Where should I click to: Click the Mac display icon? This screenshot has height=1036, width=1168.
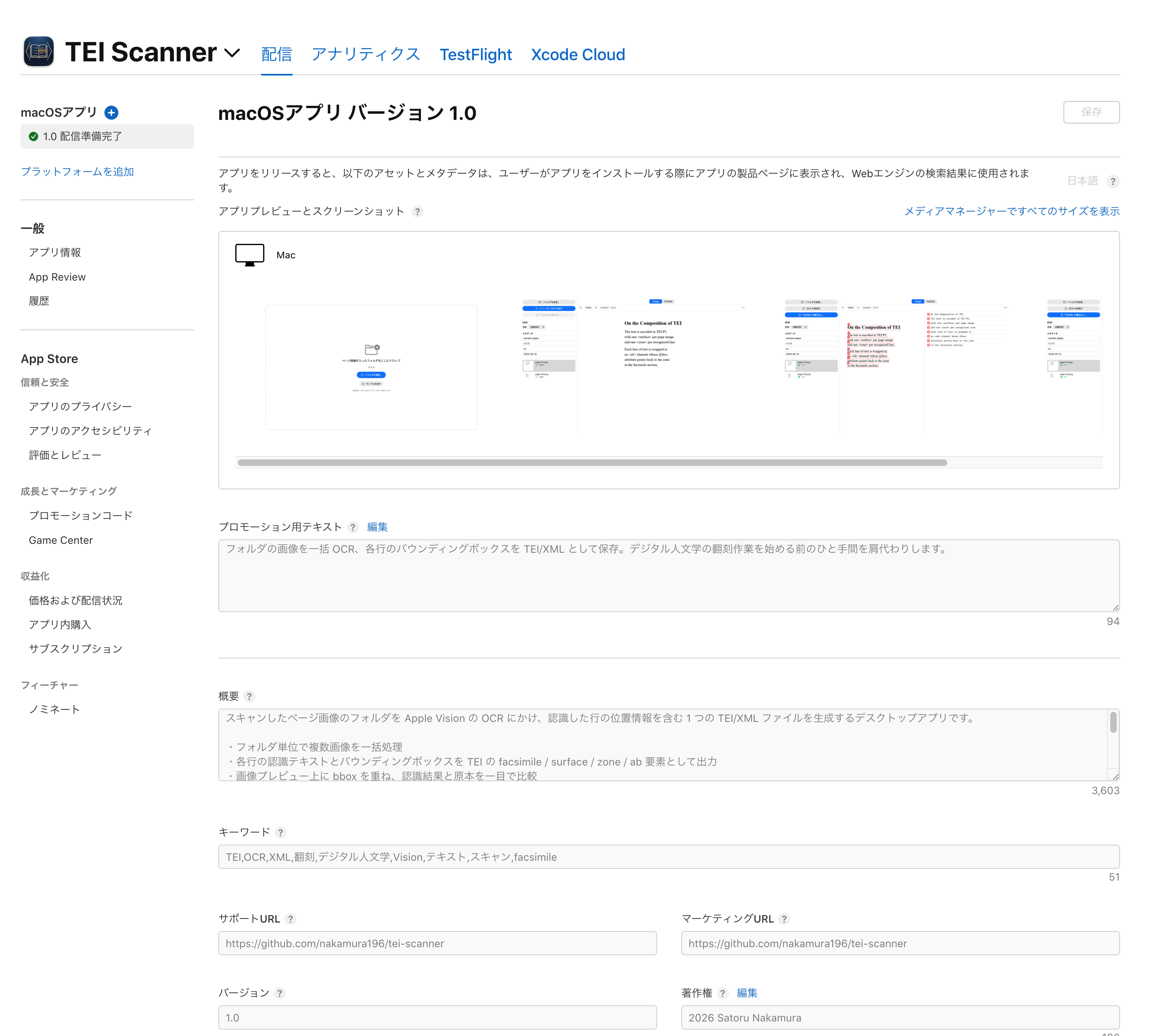tap(250, 255)
